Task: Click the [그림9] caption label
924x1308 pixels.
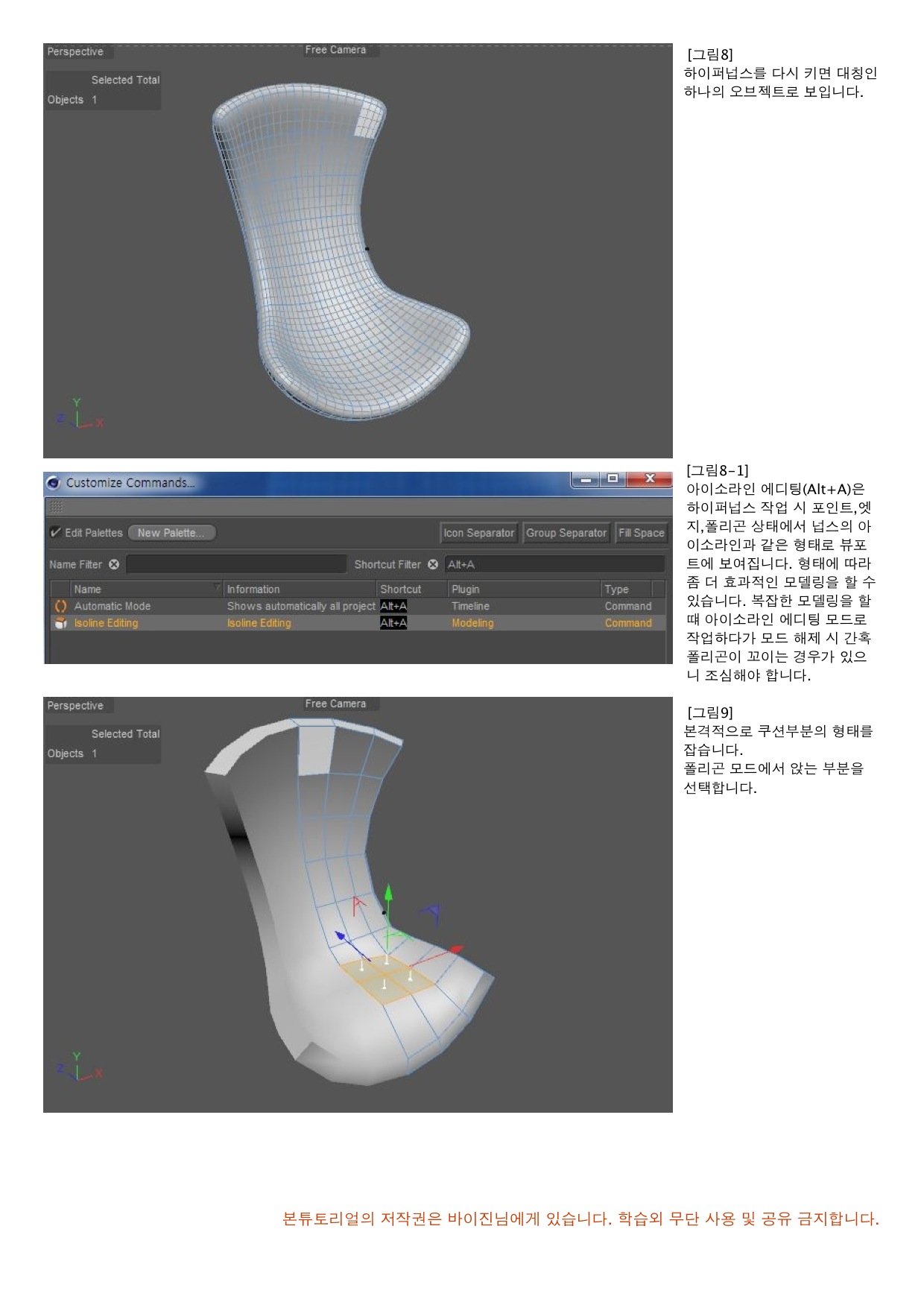Action: coord(711,713)
